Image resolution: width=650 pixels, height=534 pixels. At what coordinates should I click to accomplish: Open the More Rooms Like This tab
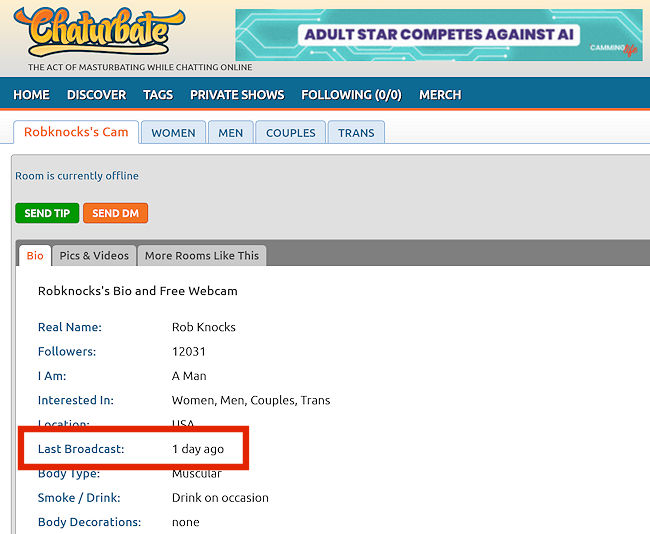click(201, 255)
